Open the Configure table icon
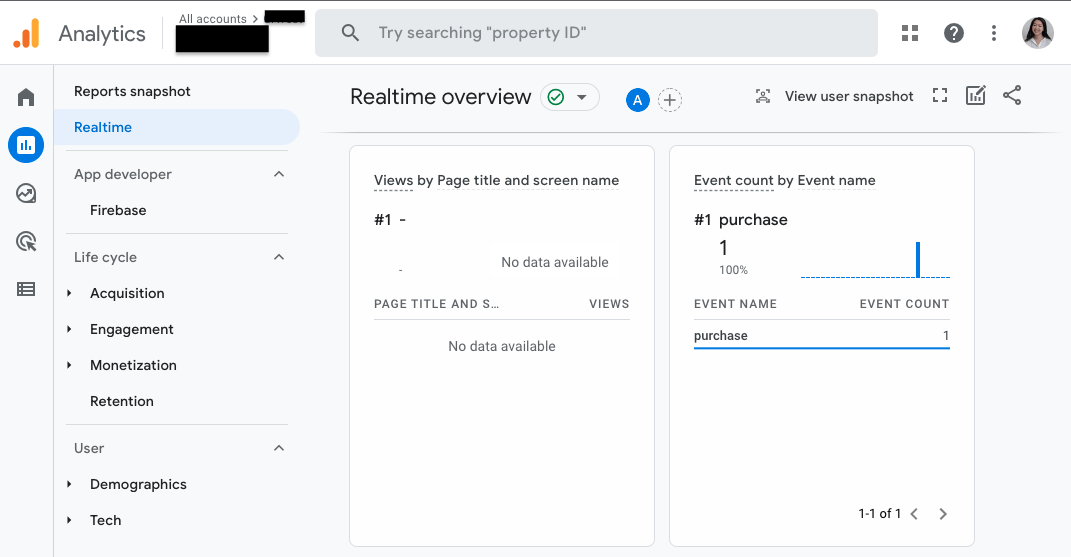The width and height of the screenshot is (1071, 557). 26,289
